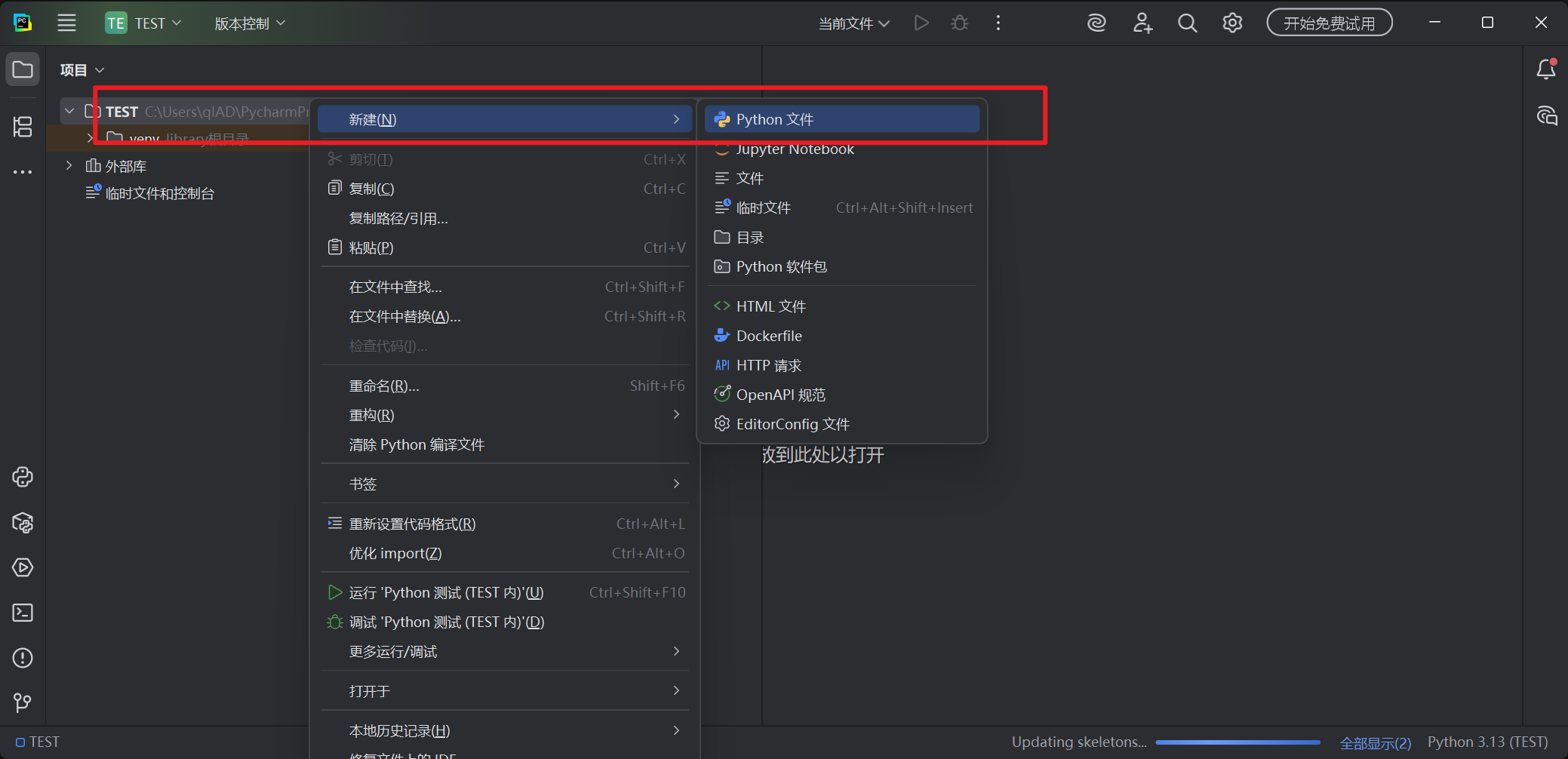
Task: Choose 优化 import(Z) entry
Action: pos(504,553)
